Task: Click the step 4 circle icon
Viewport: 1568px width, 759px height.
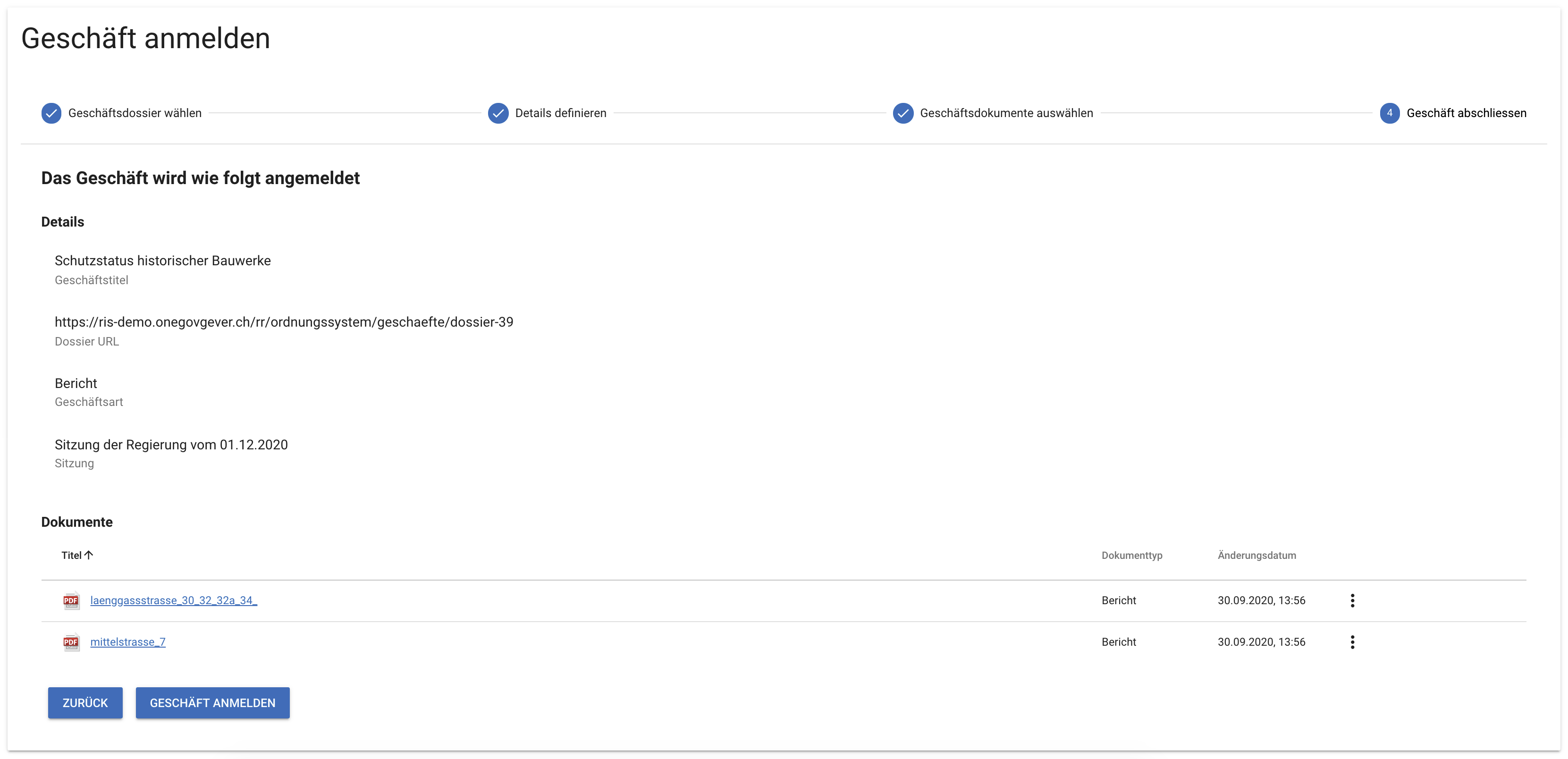Action: (x=1389, y=113)
